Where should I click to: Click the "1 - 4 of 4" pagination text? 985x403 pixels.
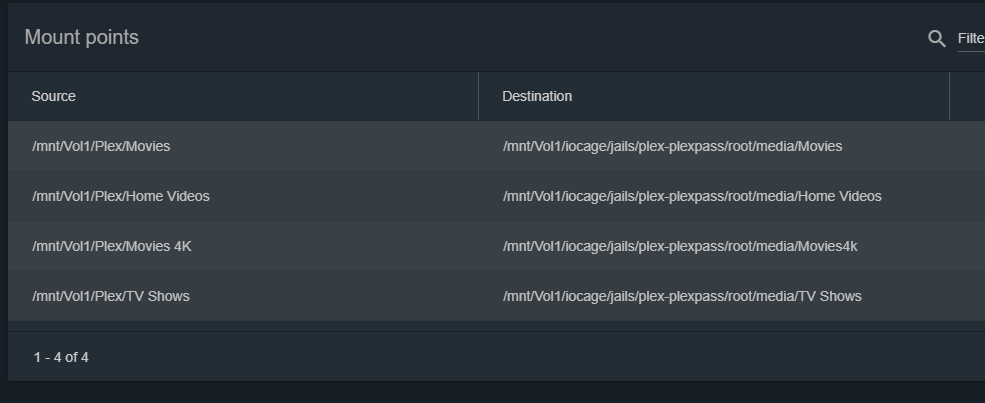click(61, 357)
